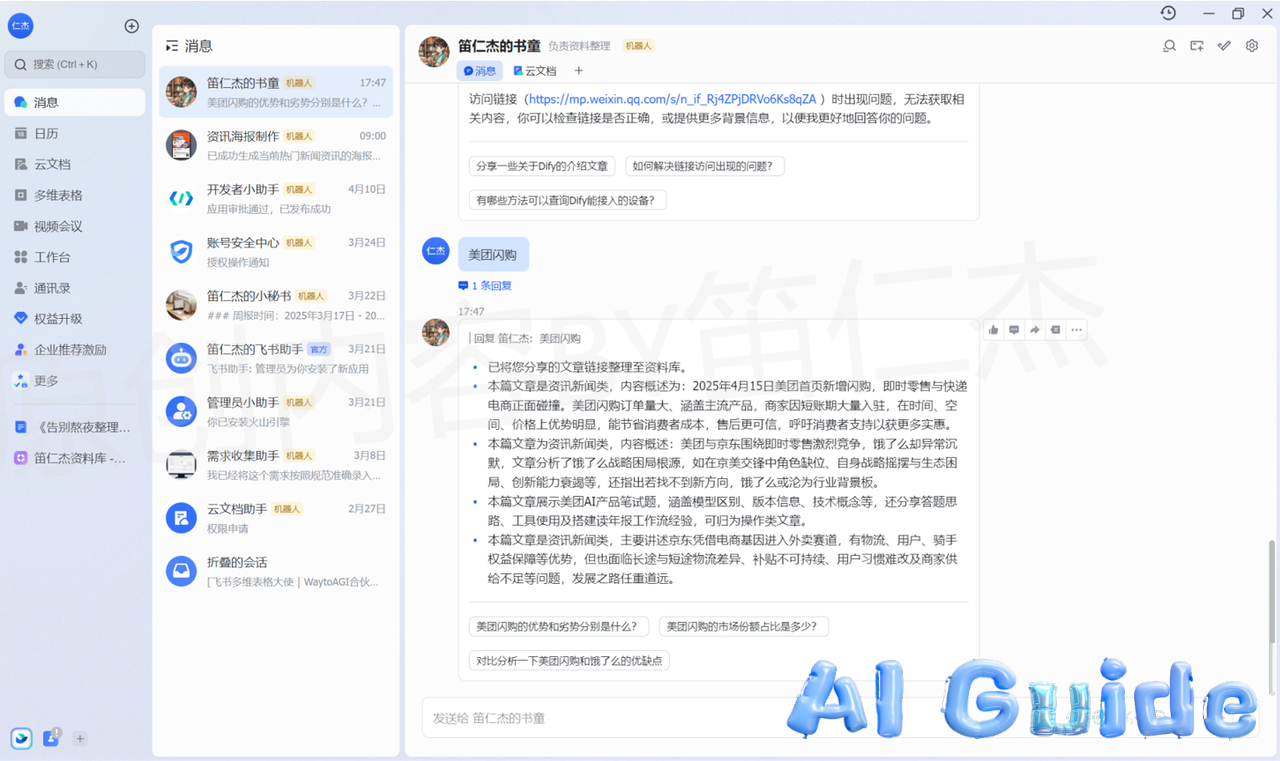The width and height of the screenshot is (1280, 761).
Task: Click suggestion 有哪些方法可以查询Dify能接入的设备?
Action: (x=568, y=200)
